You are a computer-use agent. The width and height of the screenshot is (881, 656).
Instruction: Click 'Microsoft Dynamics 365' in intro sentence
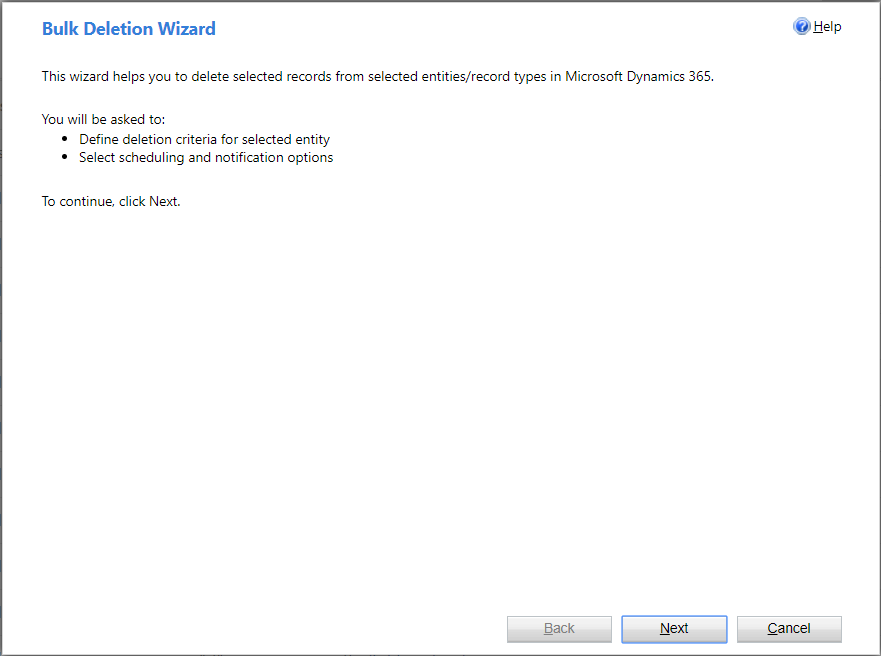[638, 76]
